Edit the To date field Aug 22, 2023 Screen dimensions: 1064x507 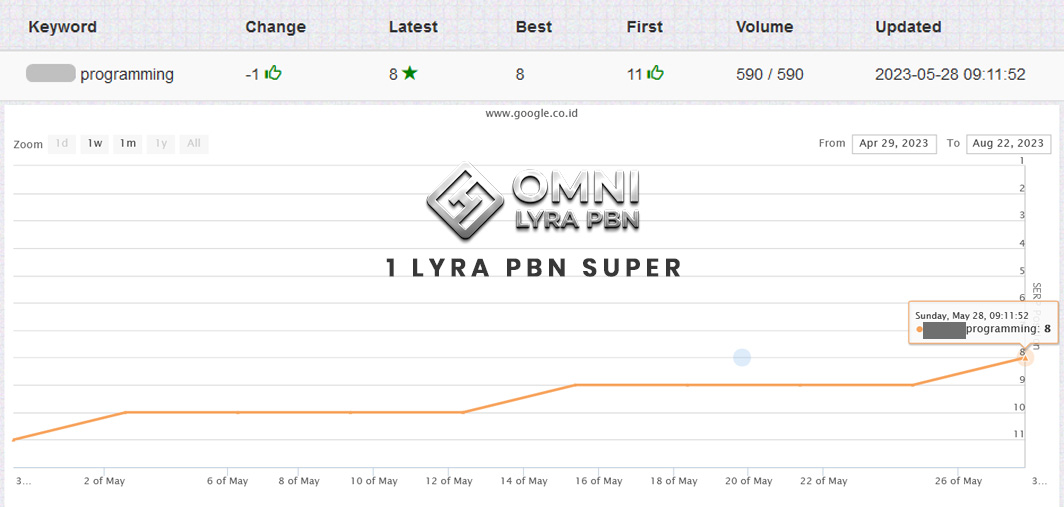pyautogui.click(x=1008, y=144)
